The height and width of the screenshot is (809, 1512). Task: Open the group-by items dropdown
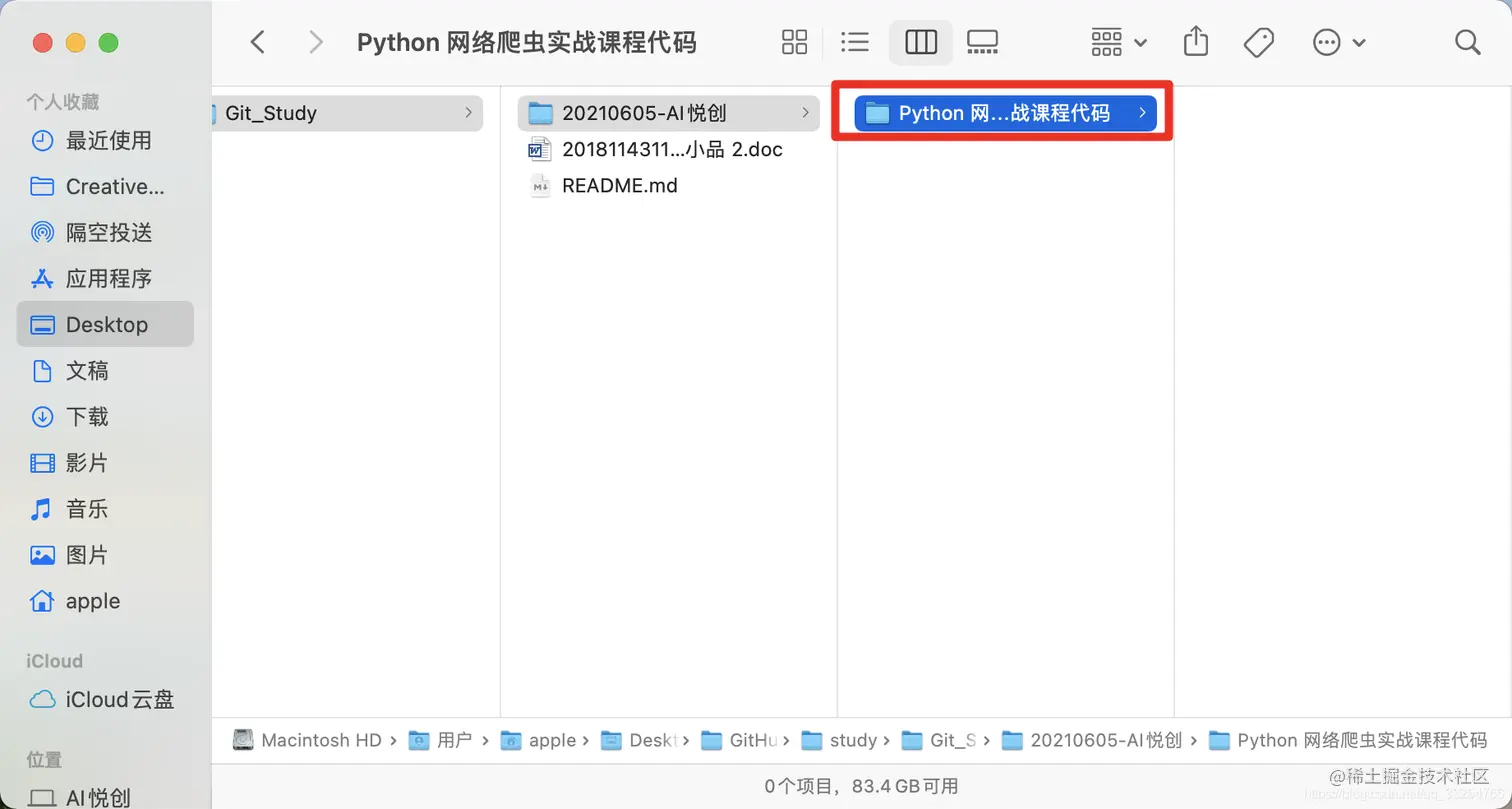1119,42
